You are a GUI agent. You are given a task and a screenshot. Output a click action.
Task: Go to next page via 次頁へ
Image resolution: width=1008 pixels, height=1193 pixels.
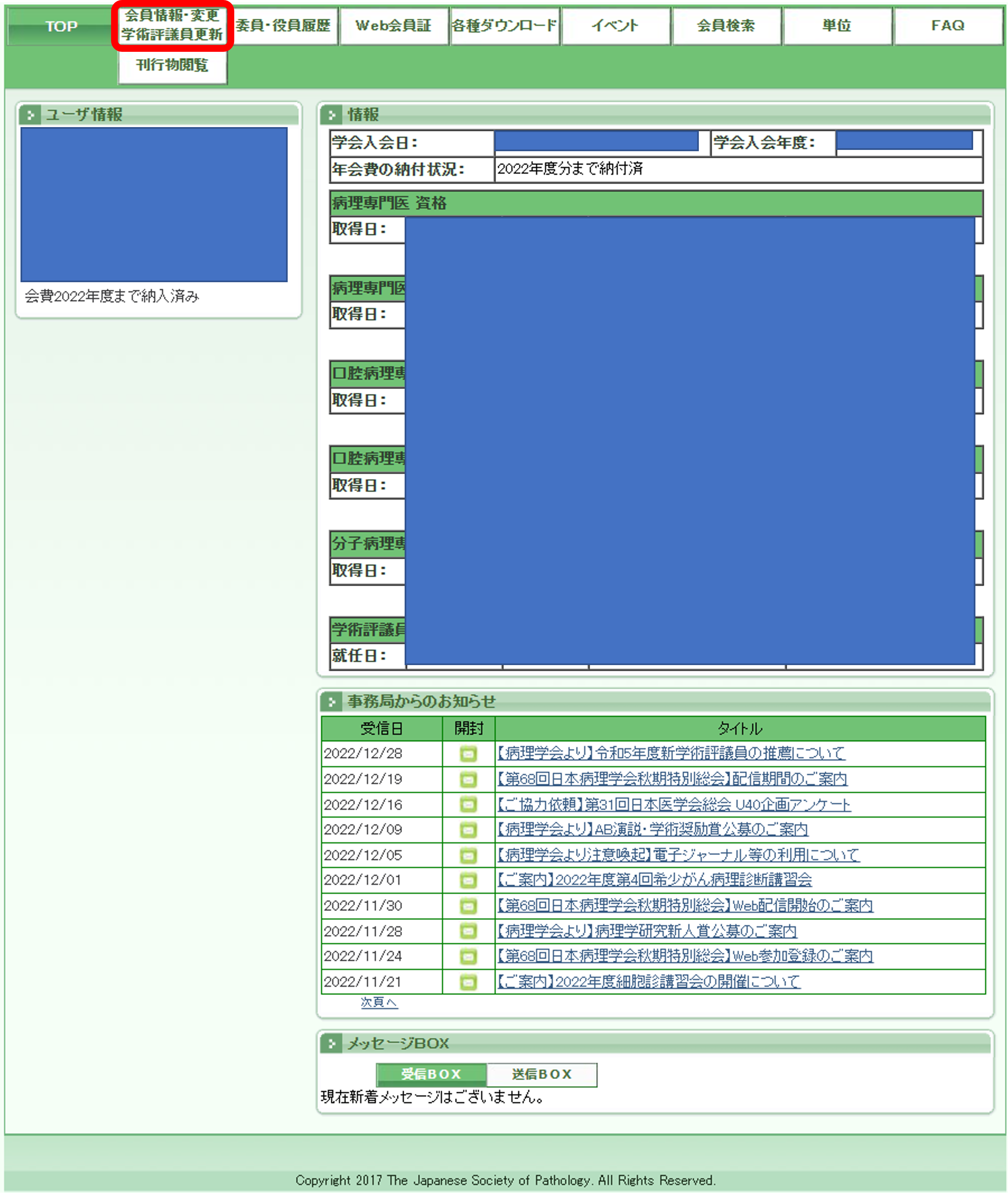379,1003
